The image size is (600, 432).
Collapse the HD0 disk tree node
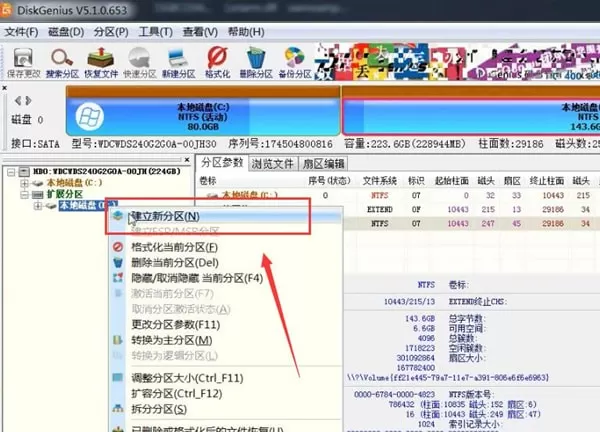coord(11,172)
